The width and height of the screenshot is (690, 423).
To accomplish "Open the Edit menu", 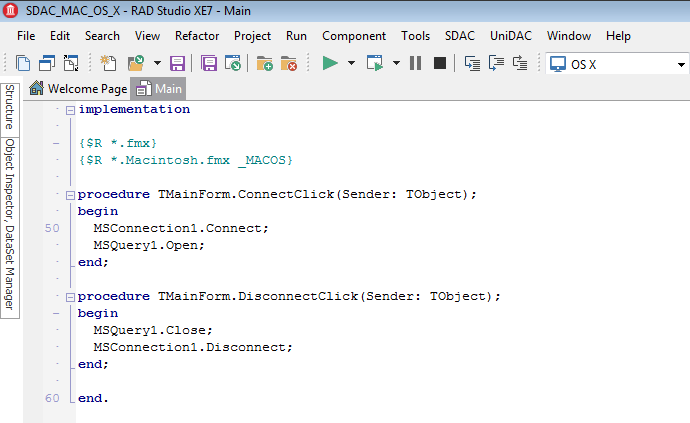I will click(x=60, y=36).
